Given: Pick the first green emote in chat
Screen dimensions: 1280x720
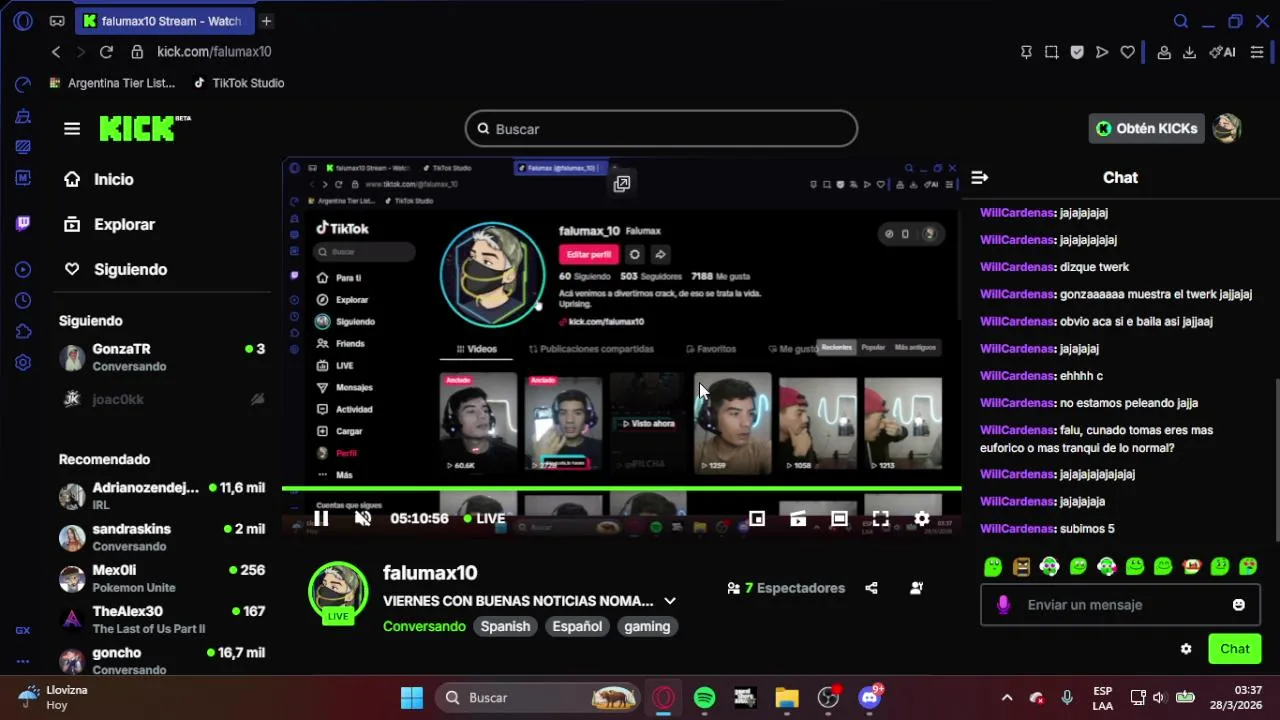Looking at the screenshot, I should [x=993, y=567].
